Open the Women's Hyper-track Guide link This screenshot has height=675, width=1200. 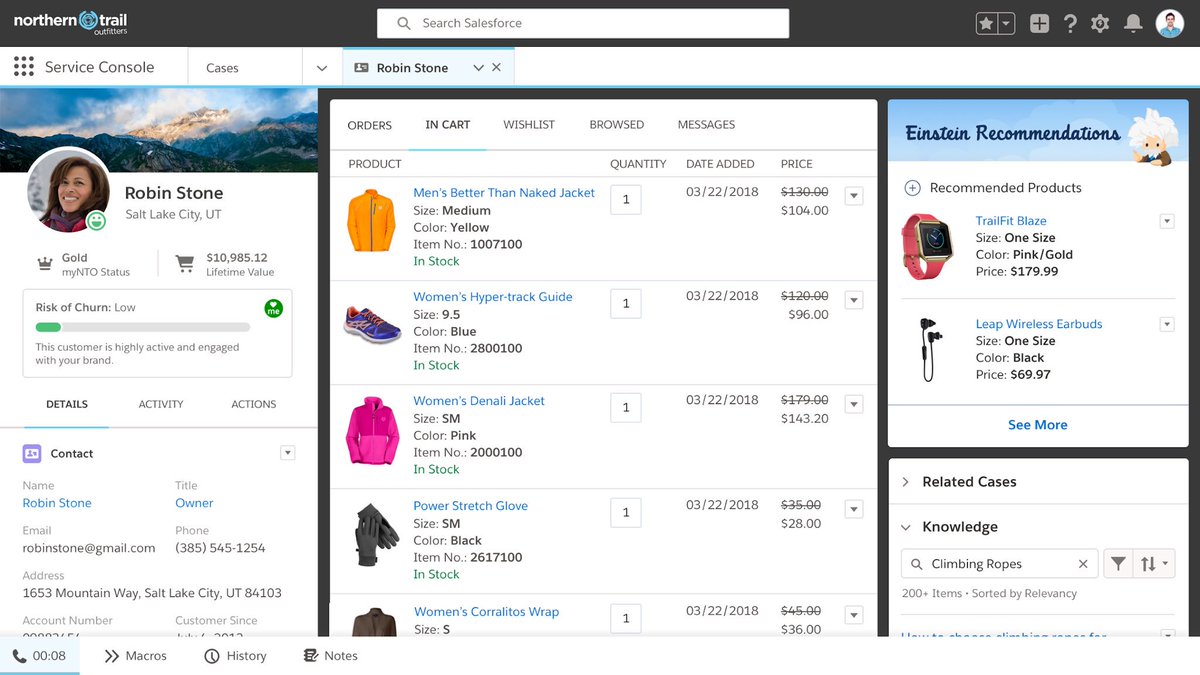(493, 297)
